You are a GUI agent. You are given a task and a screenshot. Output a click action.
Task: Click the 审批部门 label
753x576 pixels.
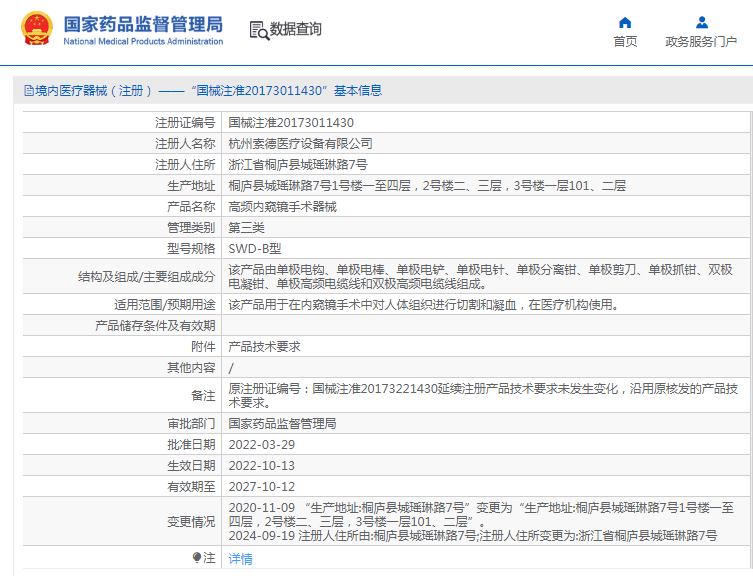[x=191, y=424]
